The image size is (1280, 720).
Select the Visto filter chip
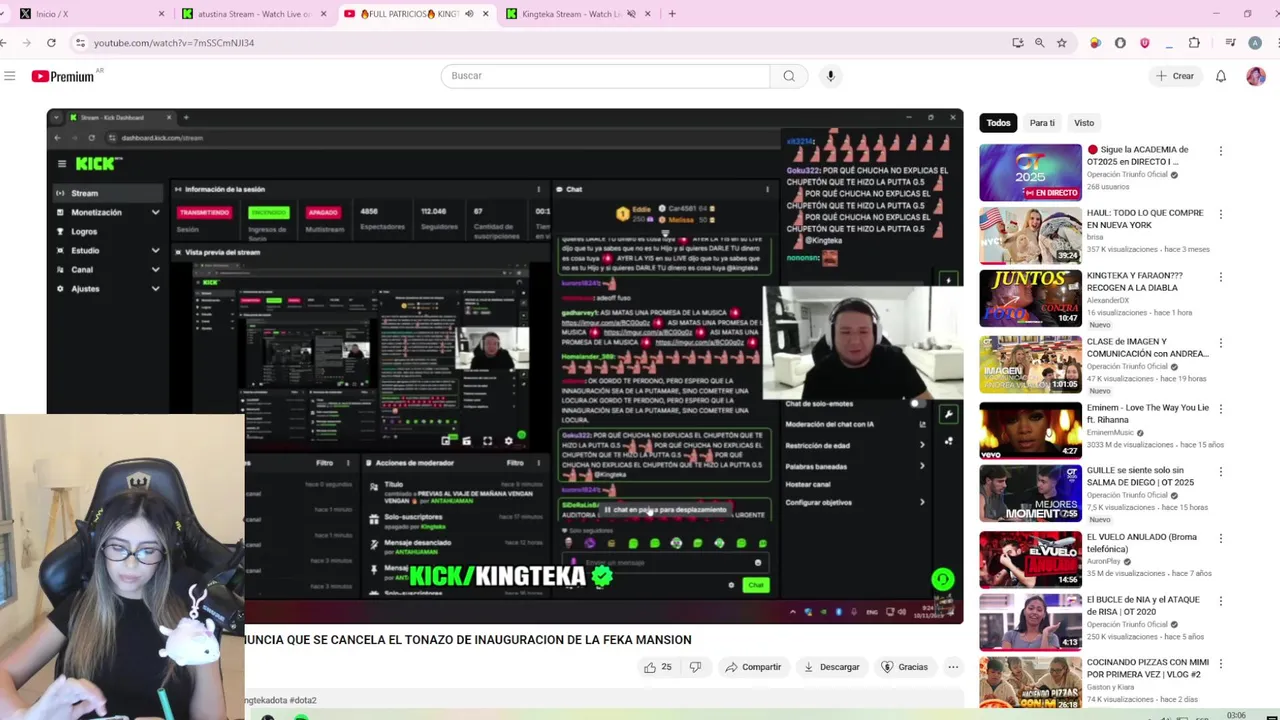[1084, 123]
